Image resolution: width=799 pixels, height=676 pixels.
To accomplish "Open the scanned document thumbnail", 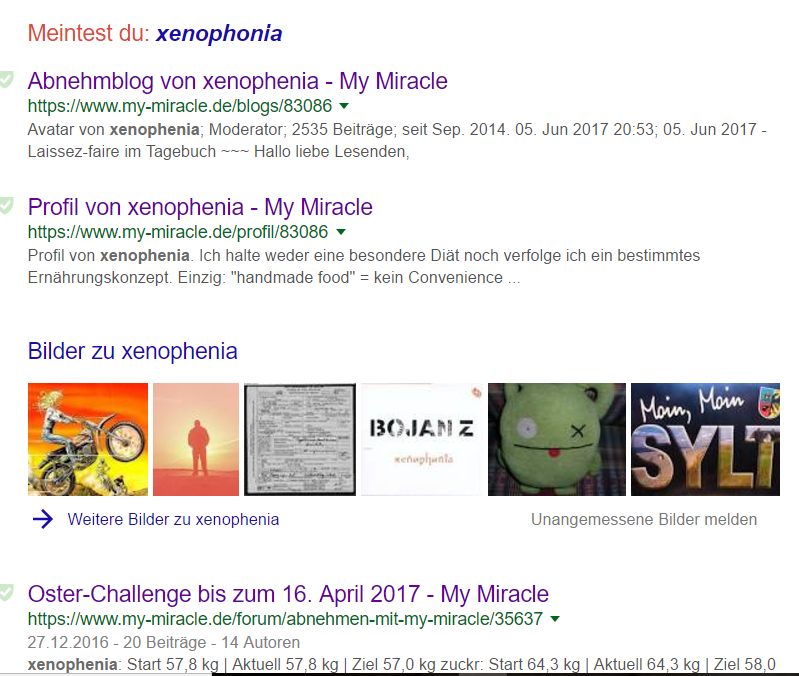I will tap(300, 439).
